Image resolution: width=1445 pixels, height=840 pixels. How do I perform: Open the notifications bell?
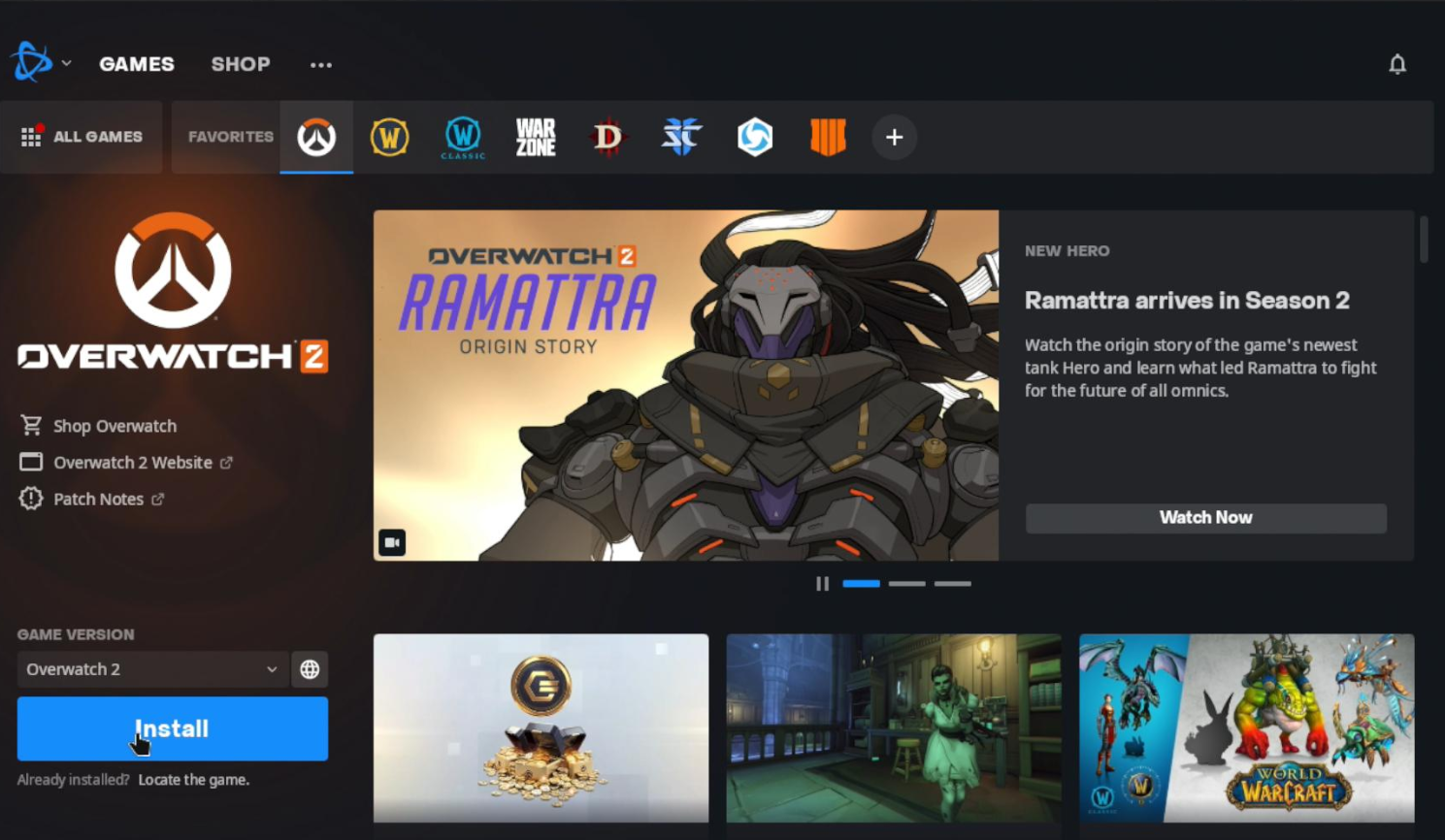click(1397, 64)
